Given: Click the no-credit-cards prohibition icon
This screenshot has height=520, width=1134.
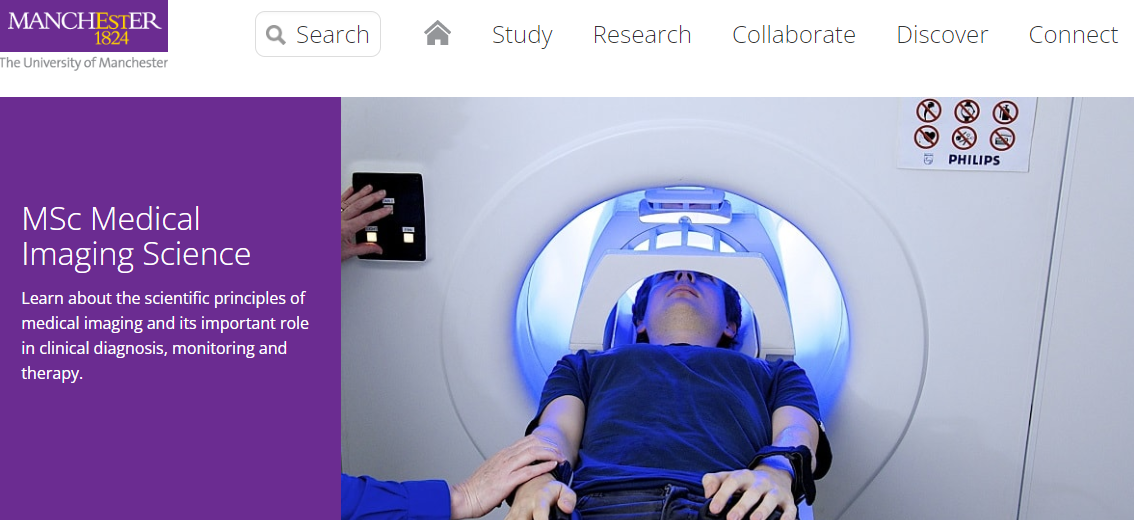Looking at the screenshot, I should 1002,139.
